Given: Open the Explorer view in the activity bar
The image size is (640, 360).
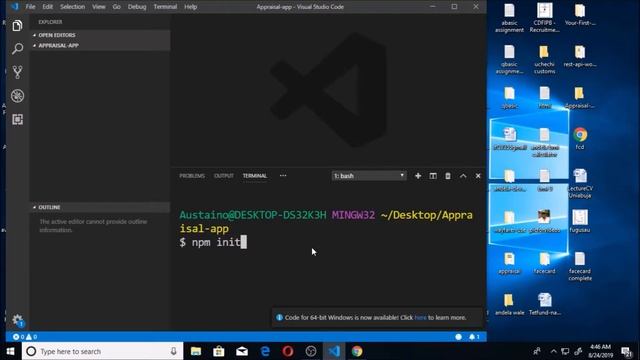Looking at the screenshot, I should click(x=17, y=26).
